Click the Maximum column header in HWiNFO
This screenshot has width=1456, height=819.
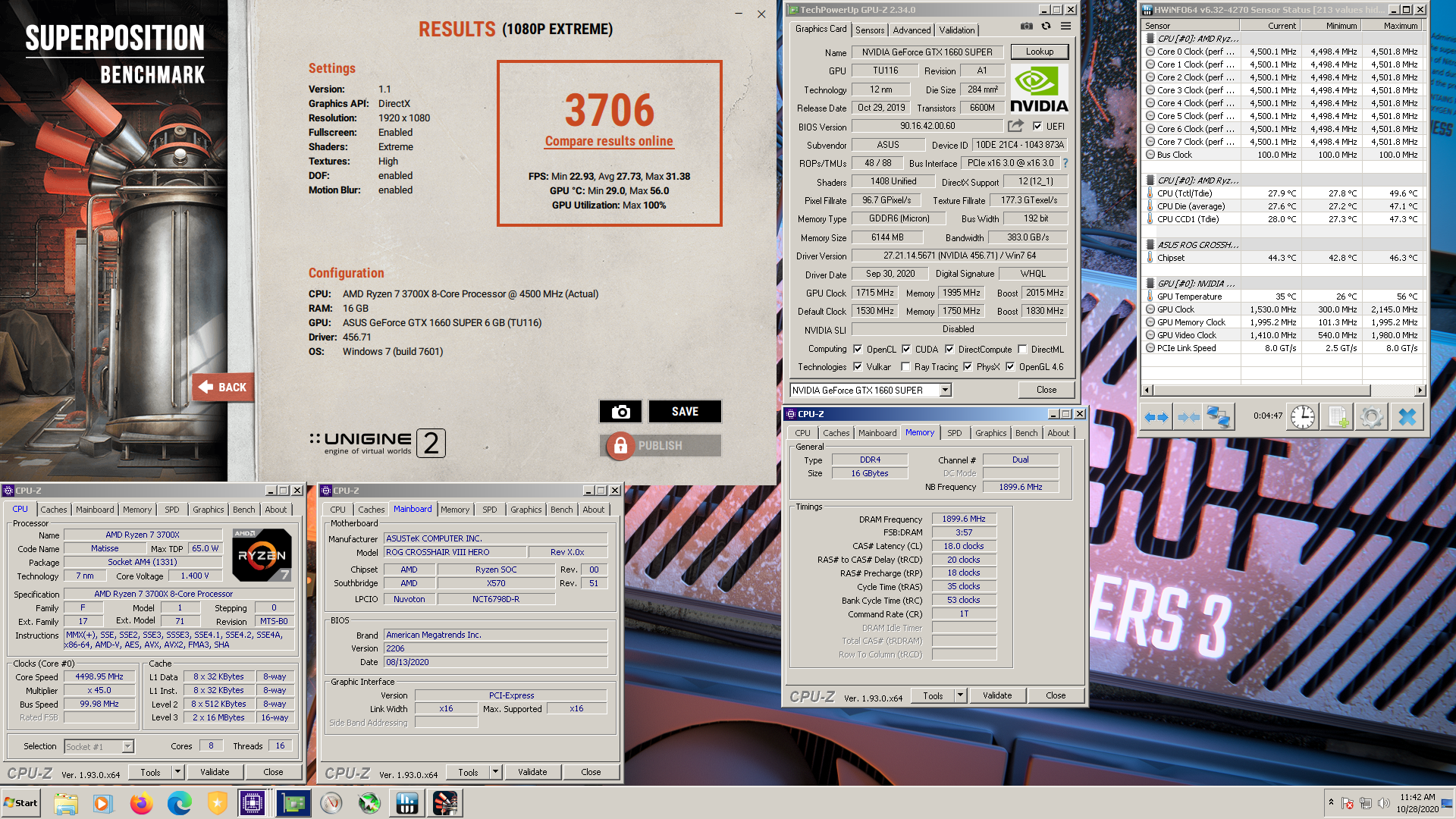coord(1393,26)
